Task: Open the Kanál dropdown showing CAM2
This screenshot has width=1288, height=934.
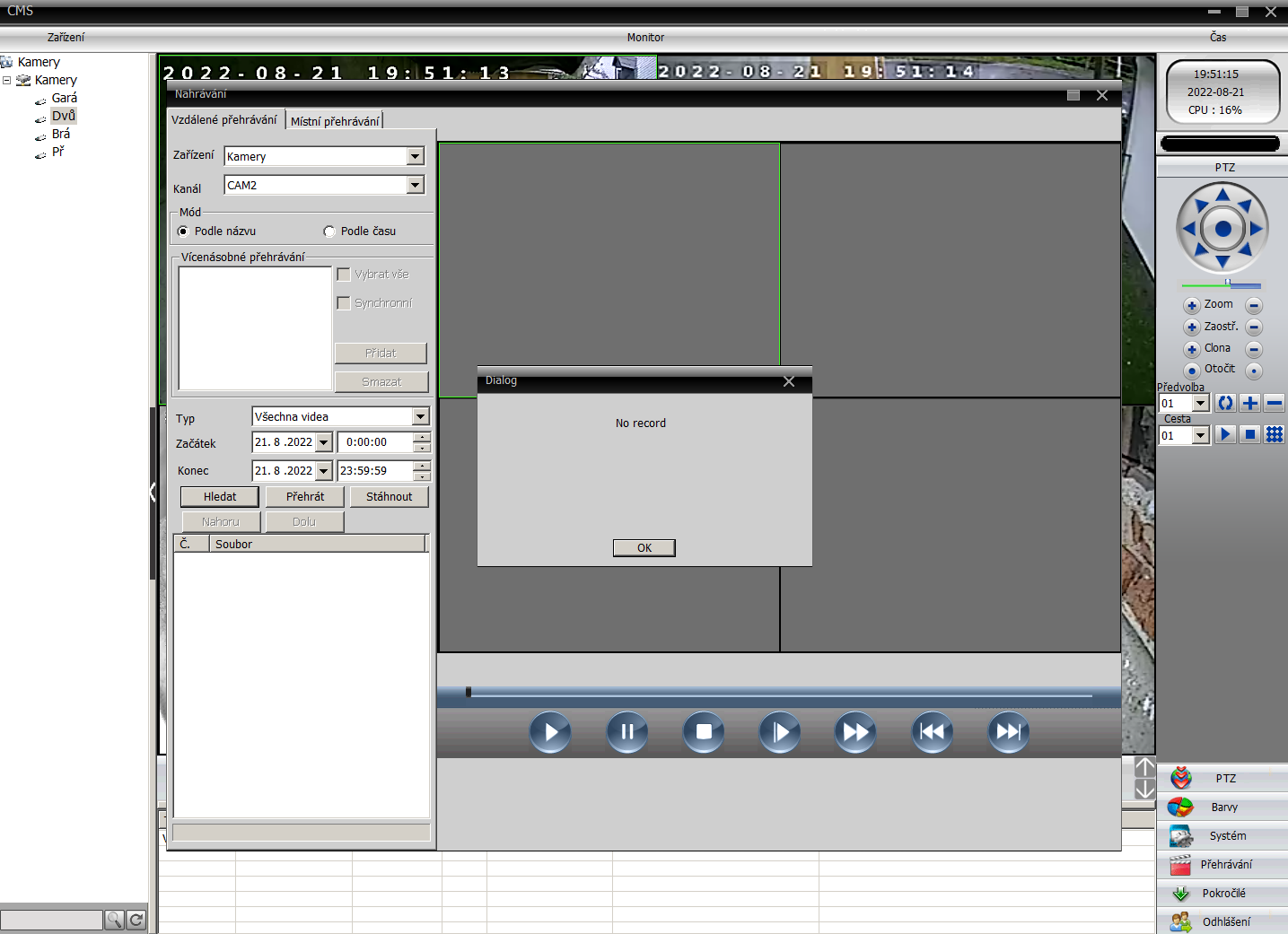Action: [415, 185]
